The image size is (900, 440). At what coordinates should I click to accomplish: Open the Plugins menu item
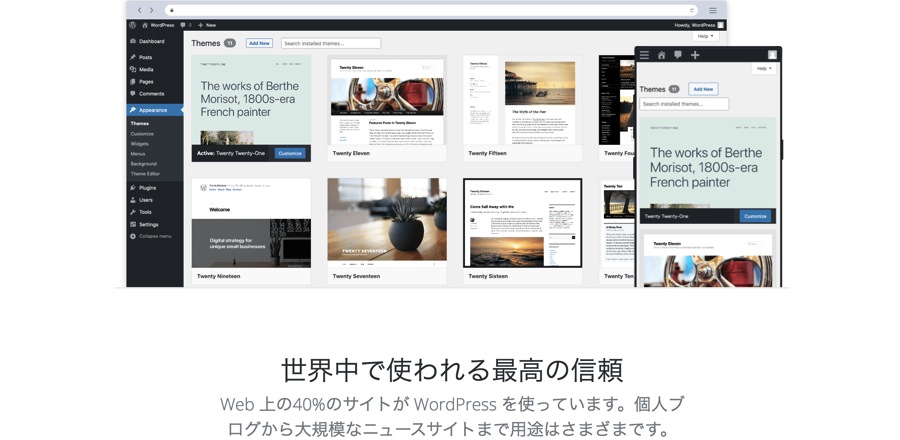coord(147,188)
